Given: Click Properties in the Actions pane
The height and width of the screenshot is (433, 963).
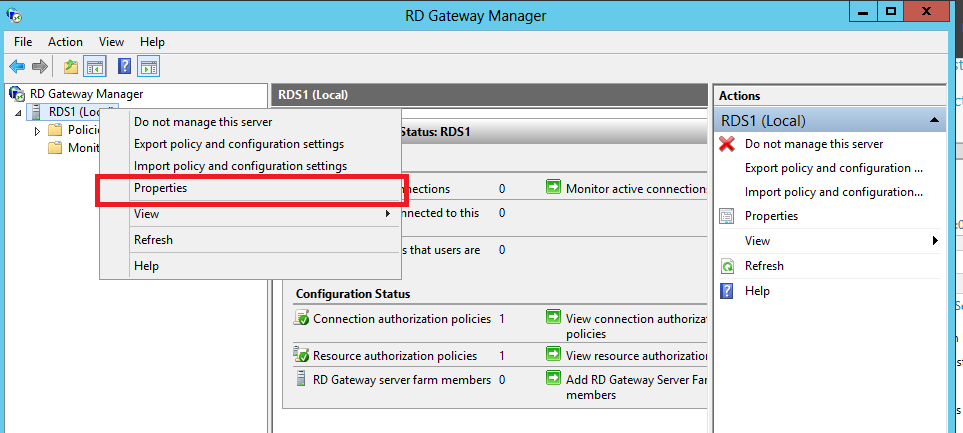Looking at the screenshot, I should coord(771,216).
